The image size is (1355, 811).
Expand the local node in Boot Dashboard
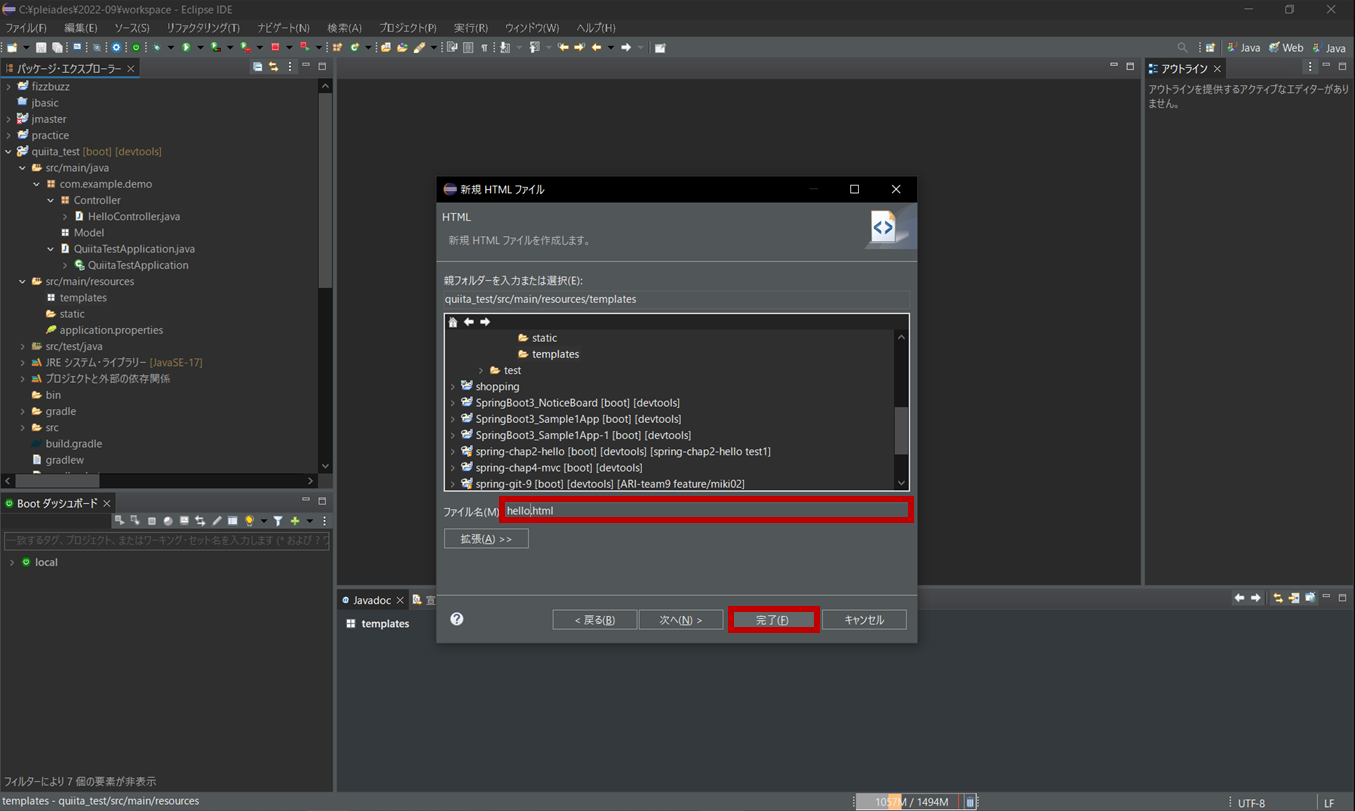coord(12,562)
